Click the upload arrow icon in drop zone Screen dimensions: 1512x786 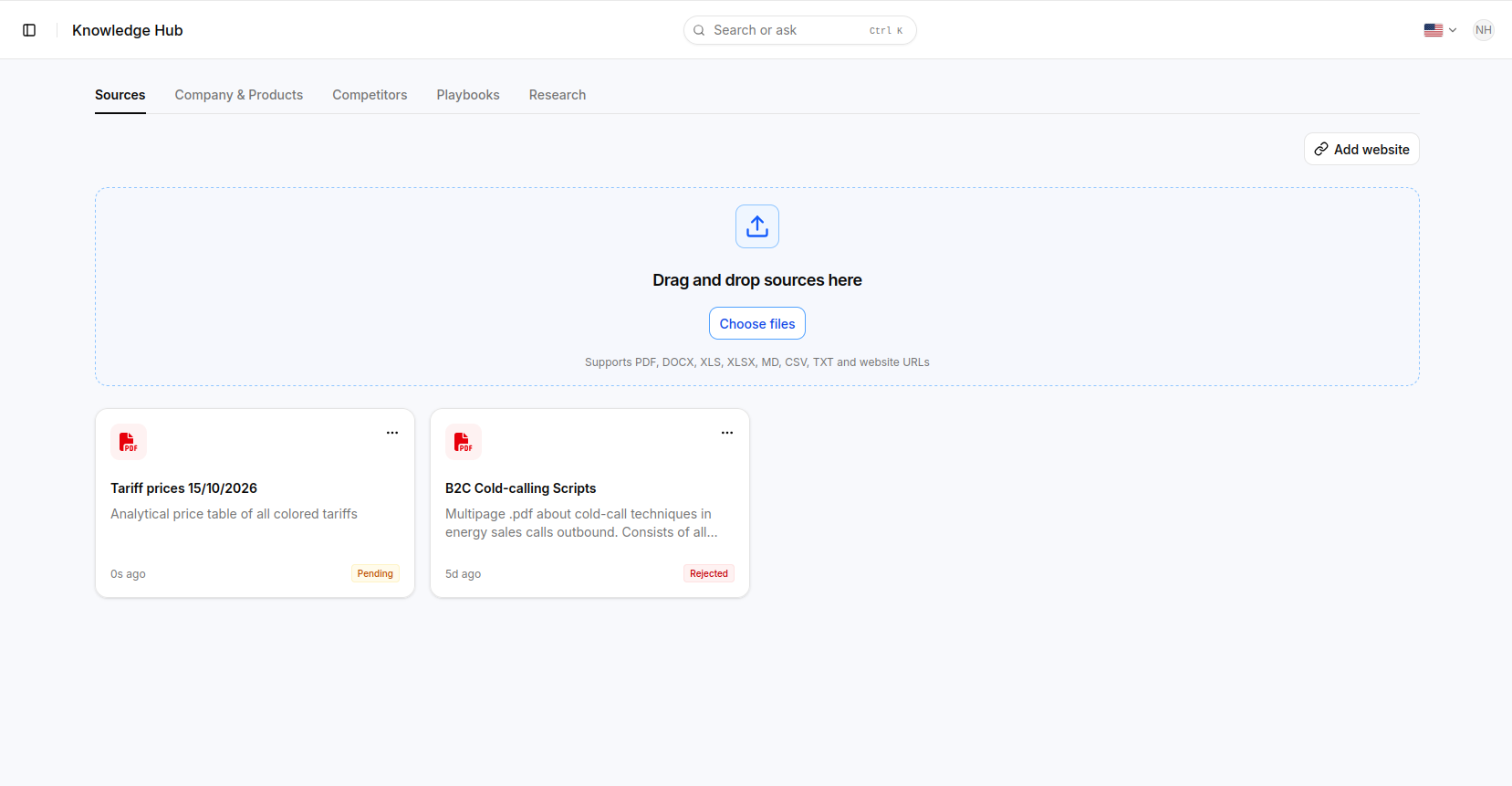[x=757, y=226]
